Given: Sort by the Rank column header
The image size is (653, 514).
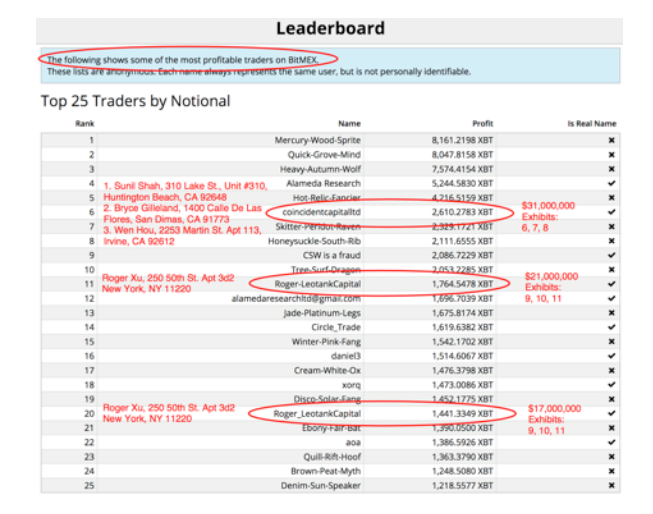Looking at the screenshot, I should (85, 124).
